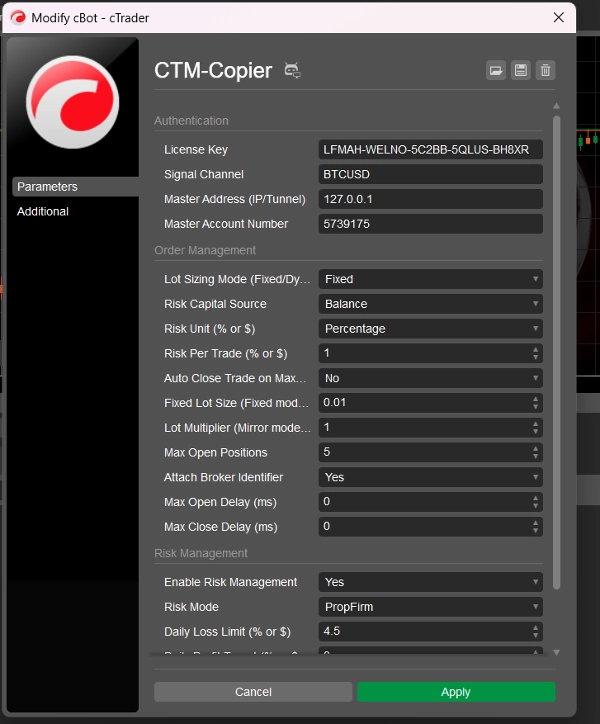Open the Enable Risk Management dropdown
Screen dimensions: 600x724
pos(430,582)
